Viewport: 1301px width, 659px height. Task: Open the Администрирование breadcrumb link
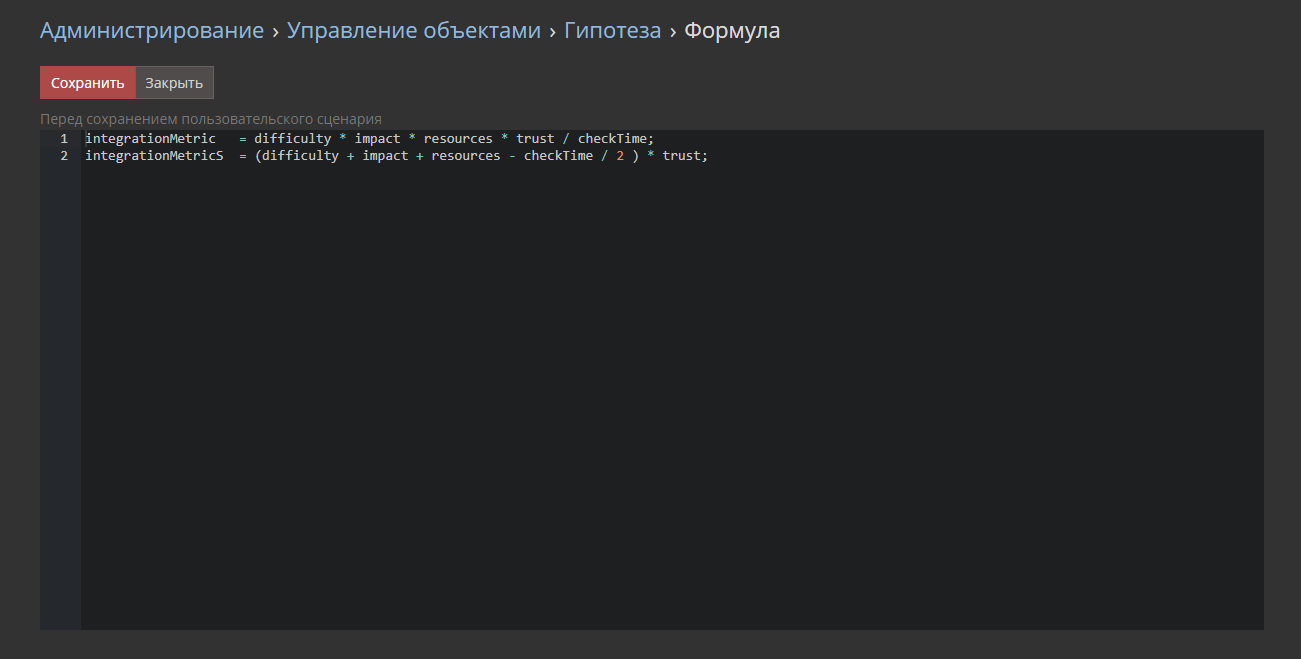152,31
